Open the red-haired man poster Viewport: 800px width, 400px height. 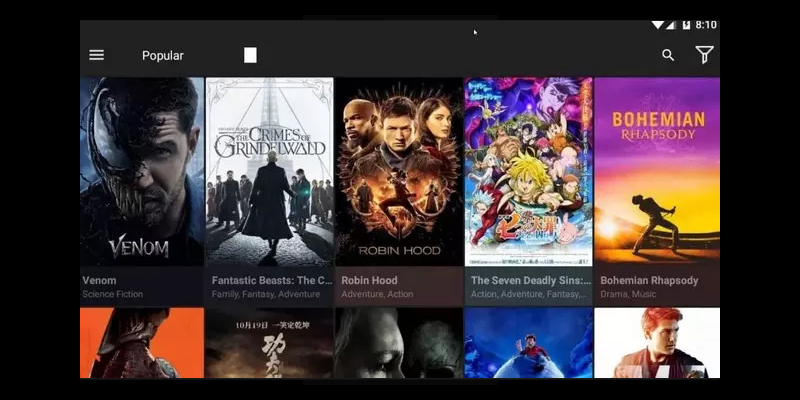coord(657,343)
